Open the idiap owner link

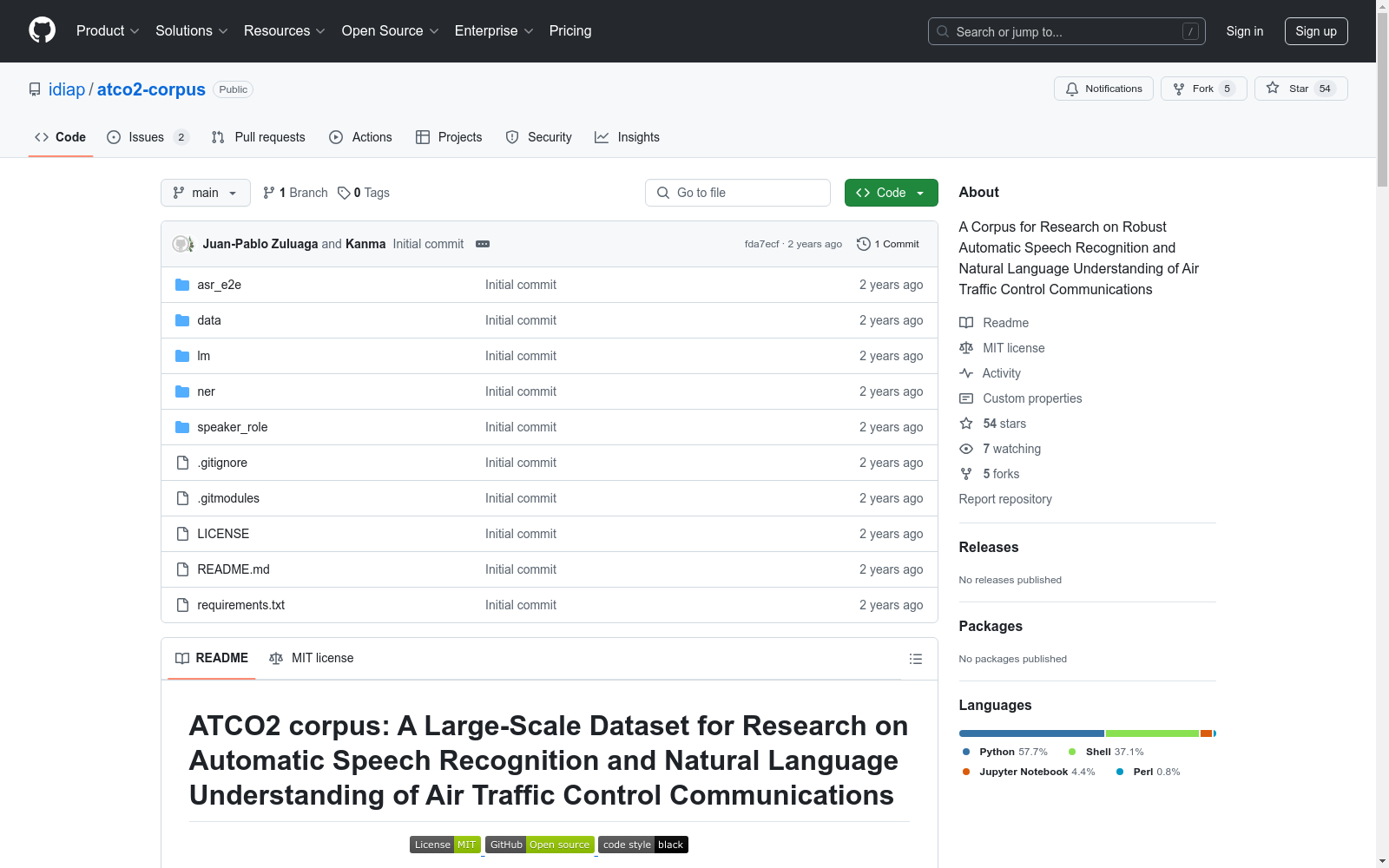pyautogui.click(x=67, y=89)
